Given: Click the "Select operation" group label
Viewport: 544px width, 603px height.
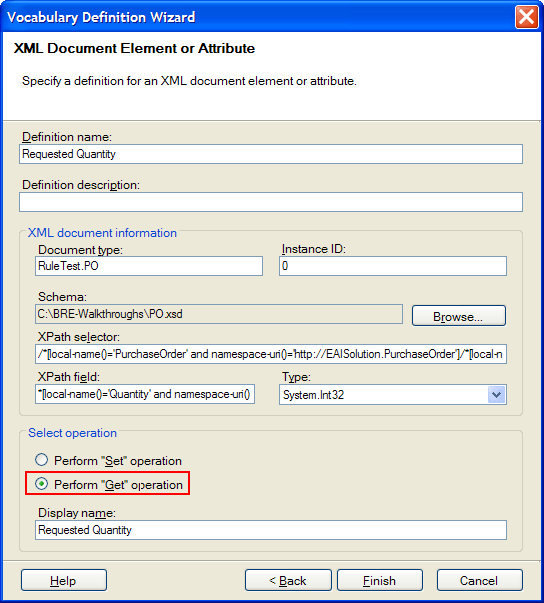Looking at the screenshot, I should point(72,433).
